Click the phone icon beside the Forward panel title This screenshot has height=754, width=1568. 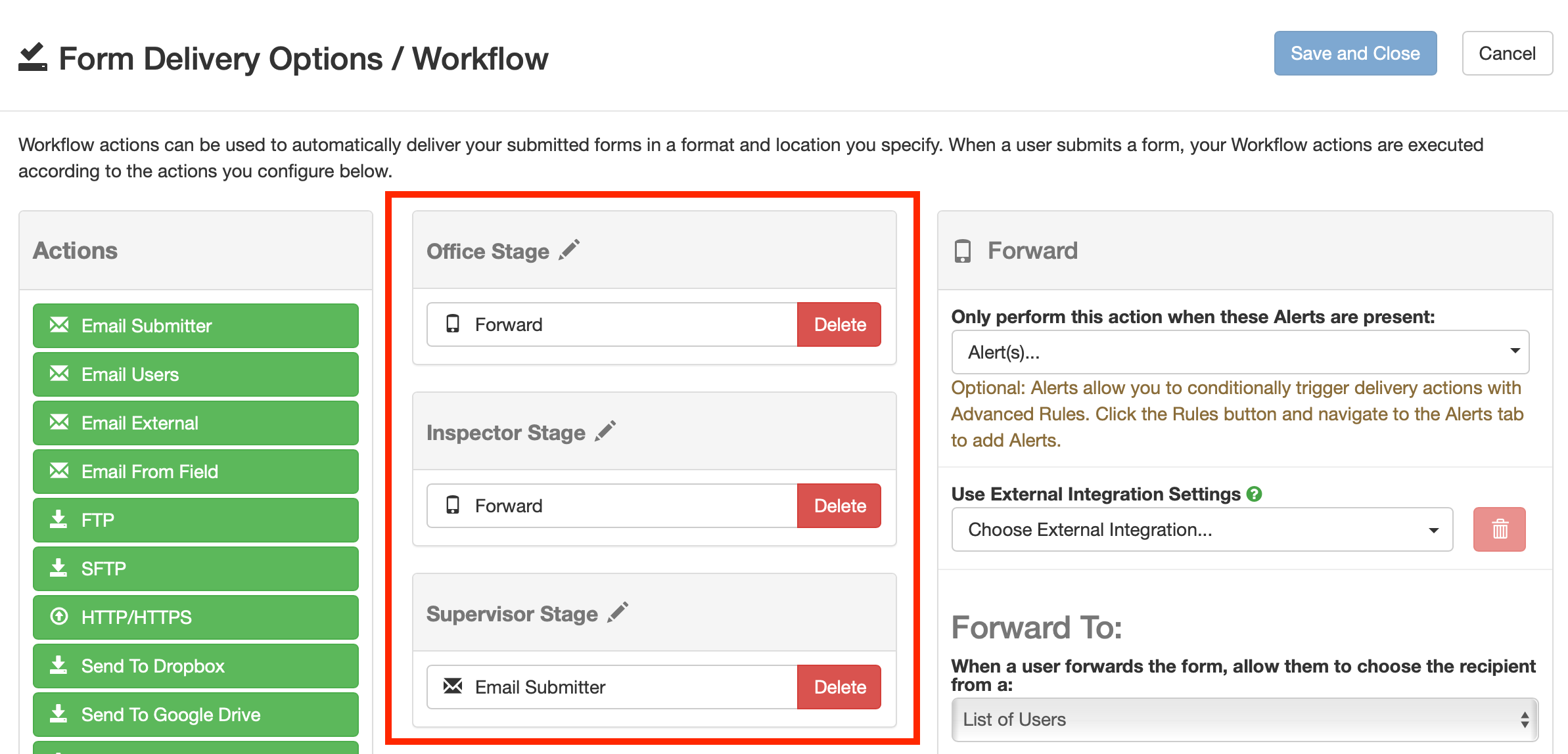coord(963,250)
